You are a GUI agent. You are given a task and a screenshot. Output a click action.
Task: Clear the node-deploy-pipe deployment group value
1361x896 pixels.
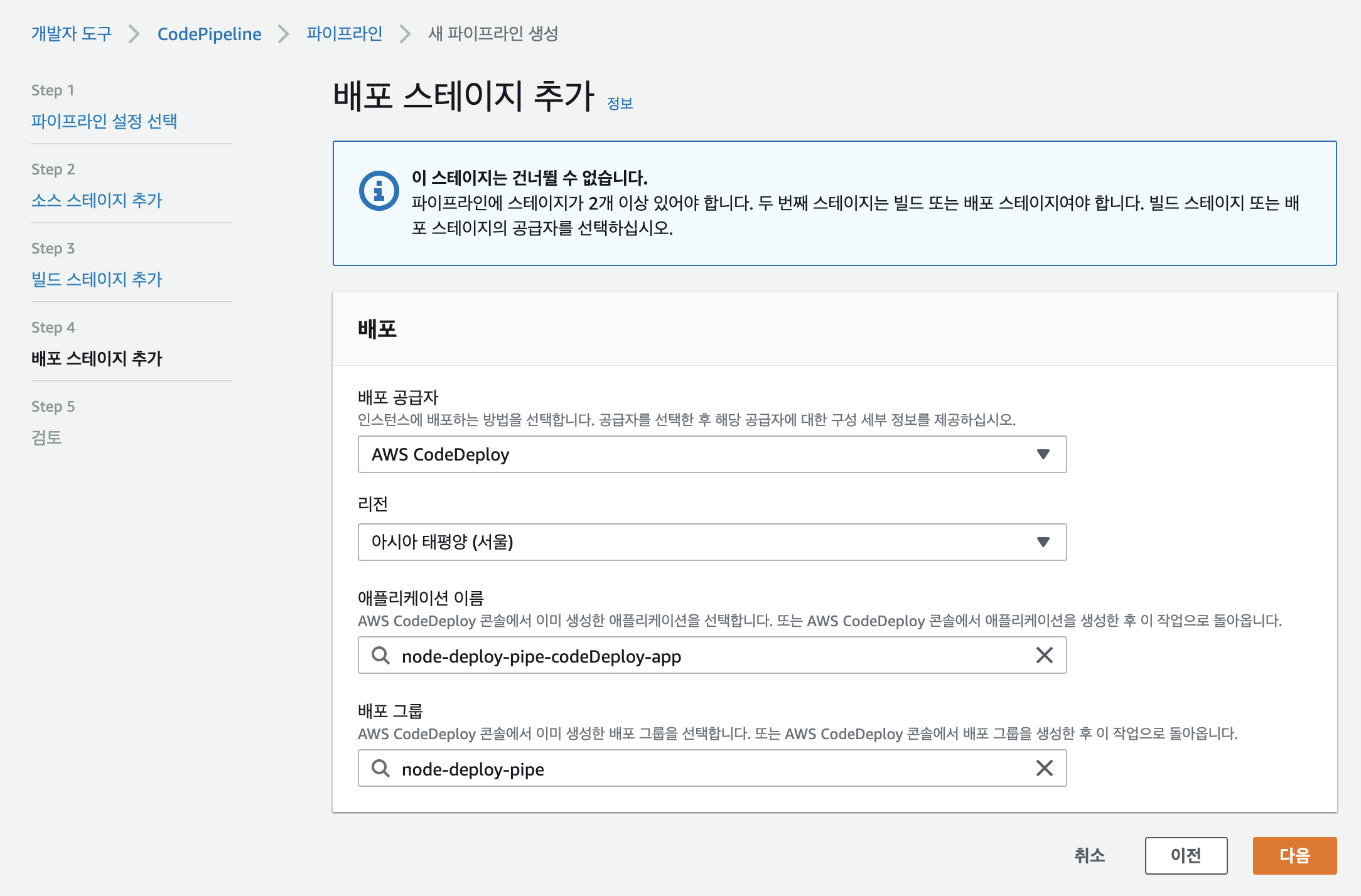[x=1044, y=768]
